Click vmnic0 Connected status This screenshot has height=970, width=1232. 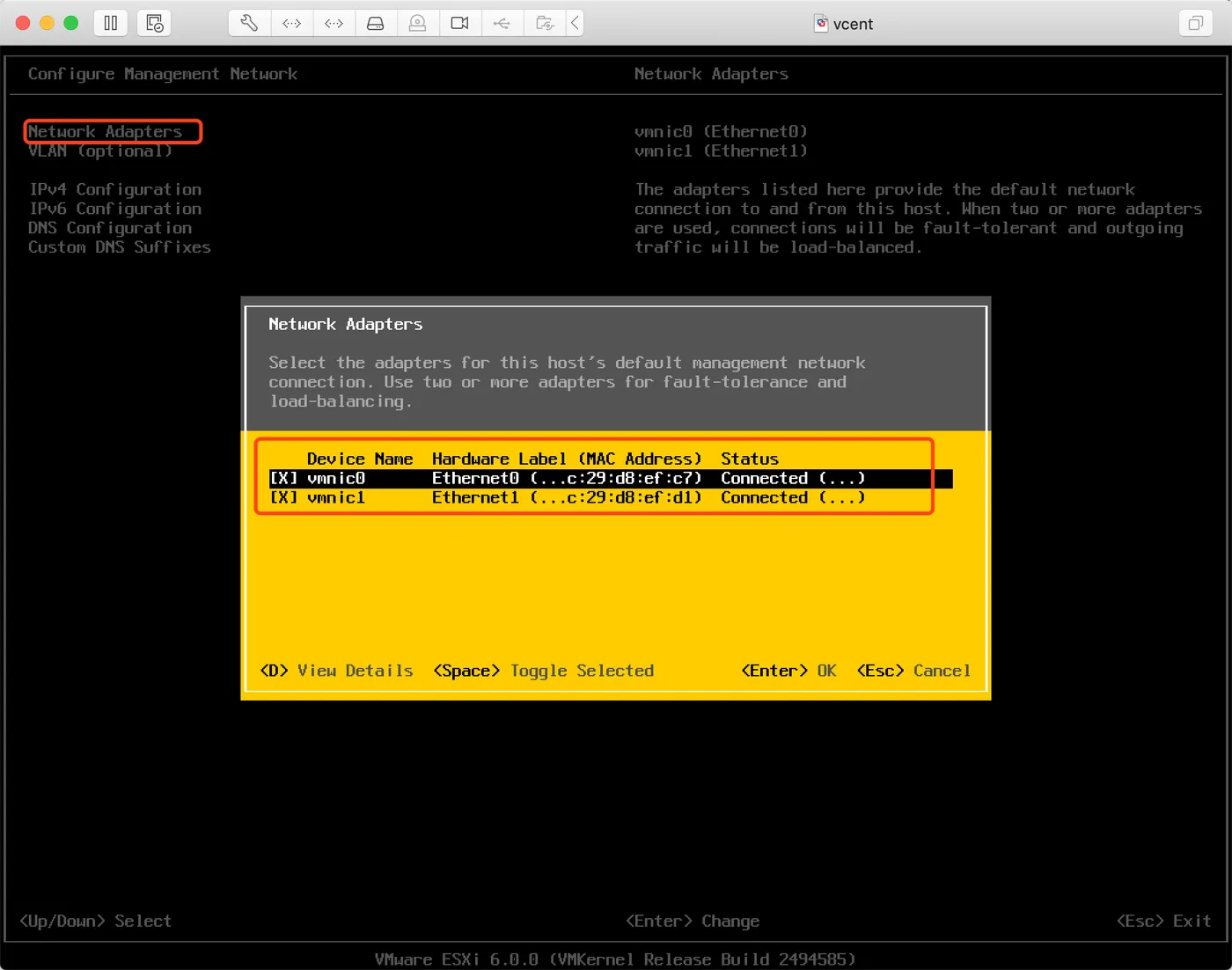(x=793, y=478)
